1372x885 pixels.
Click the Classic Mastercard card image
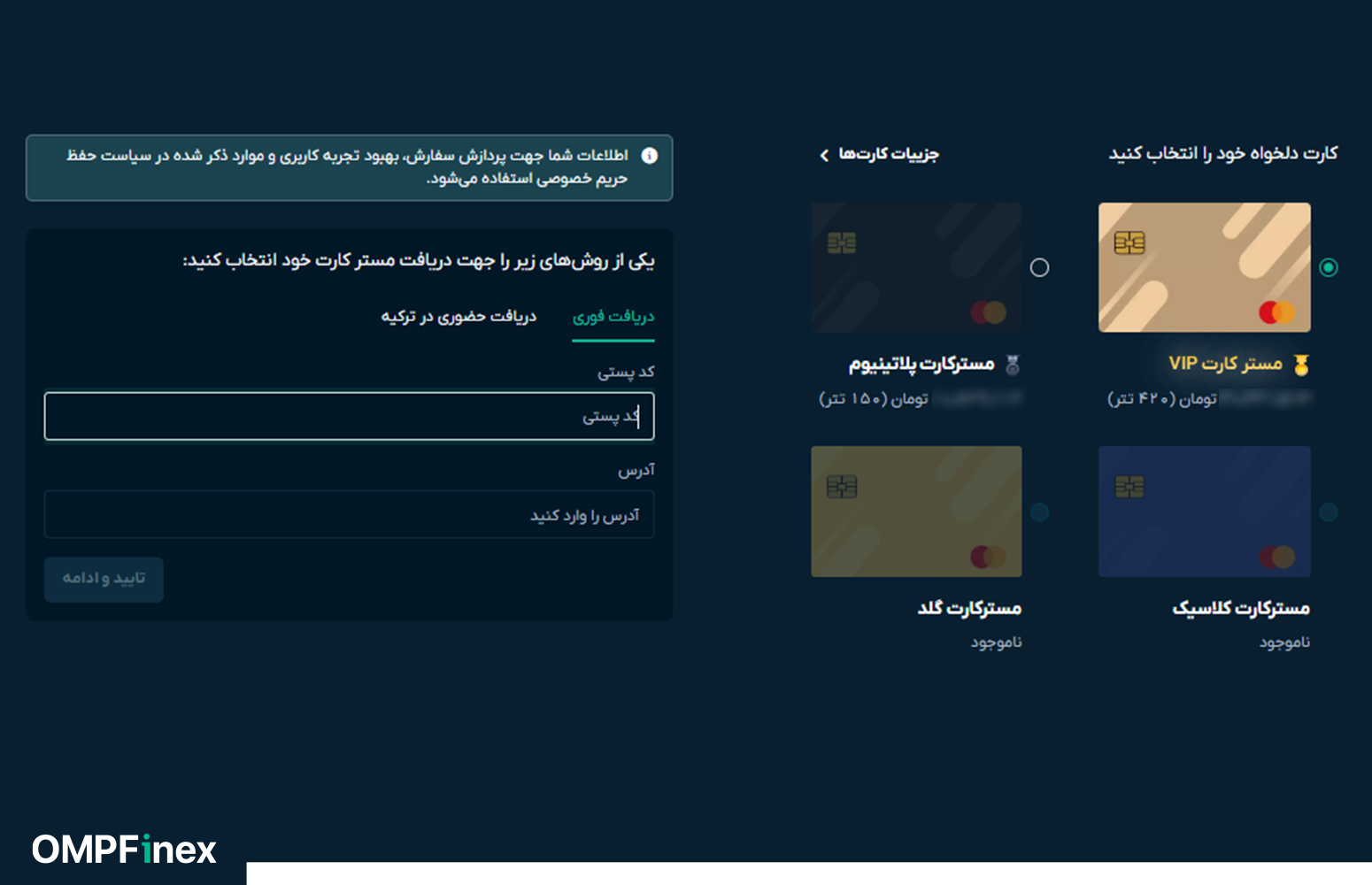pos(1204,512)
